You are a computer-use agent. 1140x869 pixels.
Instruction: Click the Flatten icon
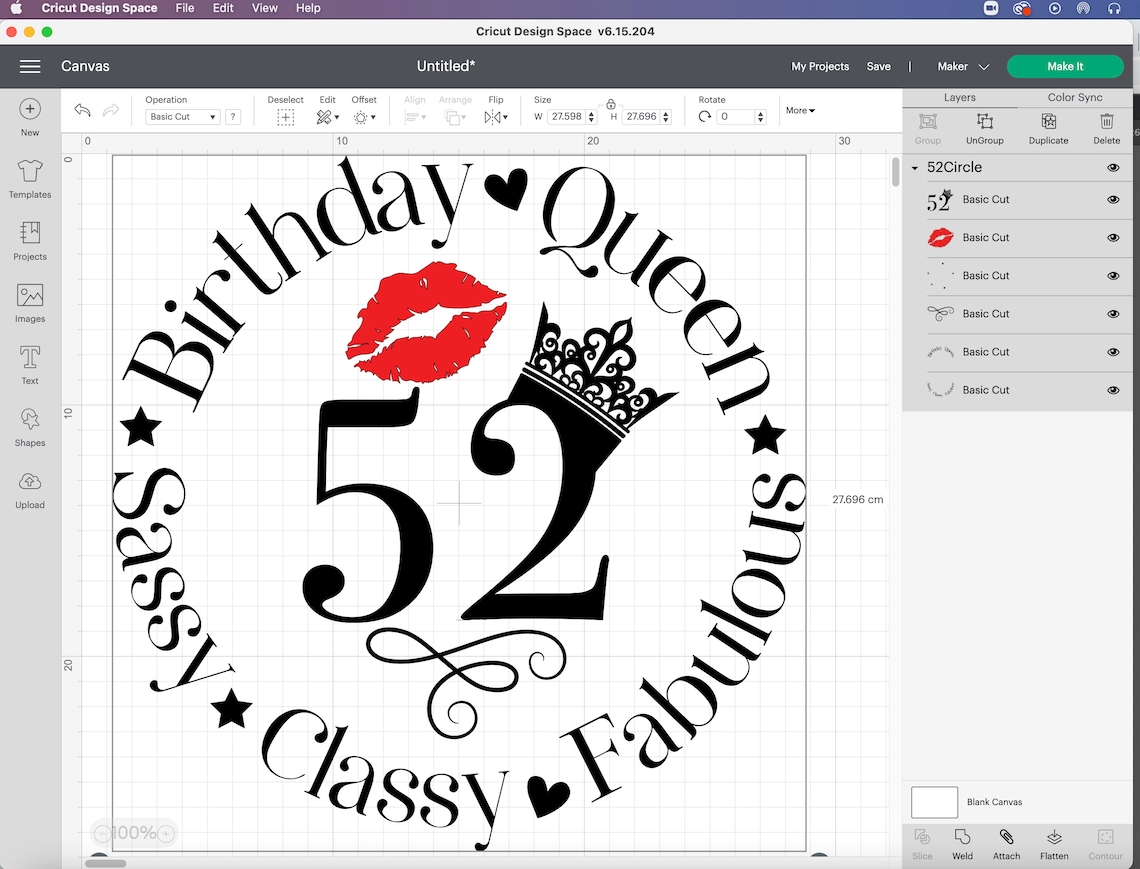1054,843
